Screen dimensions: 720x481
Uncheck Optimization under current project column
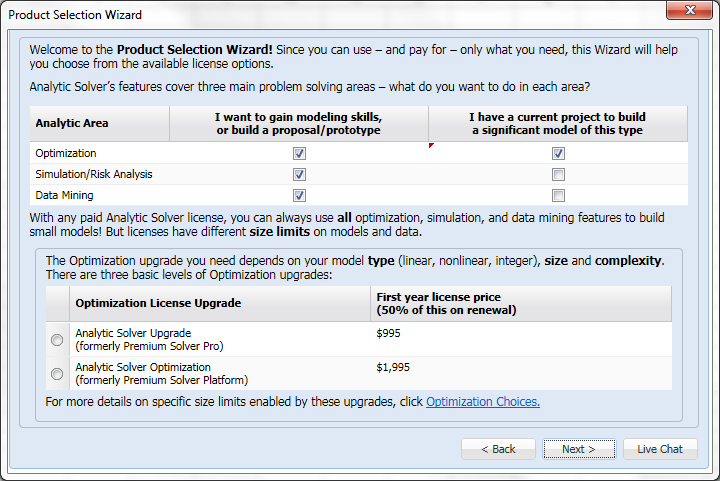click(x=558, y=154)
